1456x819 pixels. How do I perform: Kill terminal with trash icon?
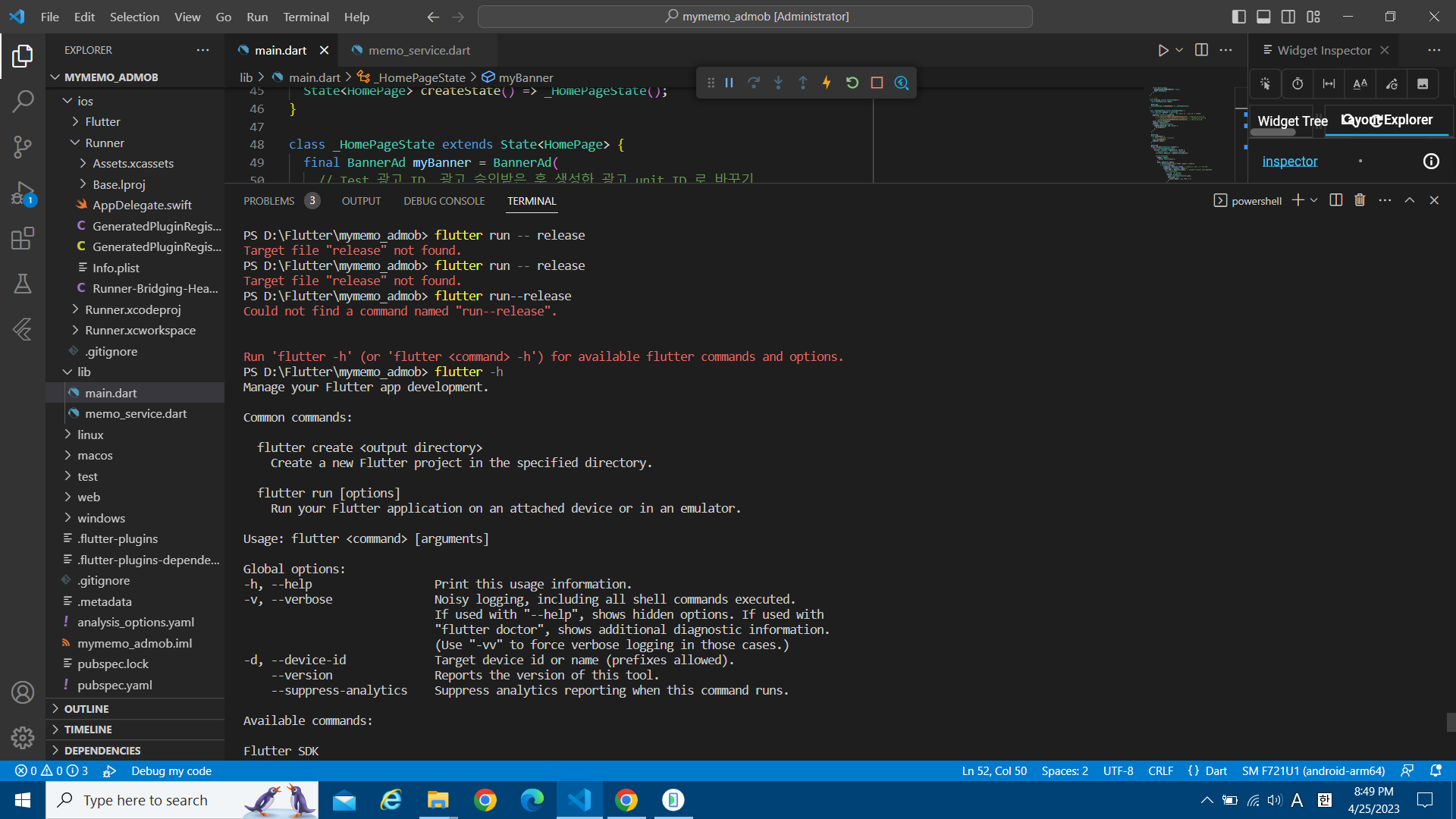coord(1360,200)
